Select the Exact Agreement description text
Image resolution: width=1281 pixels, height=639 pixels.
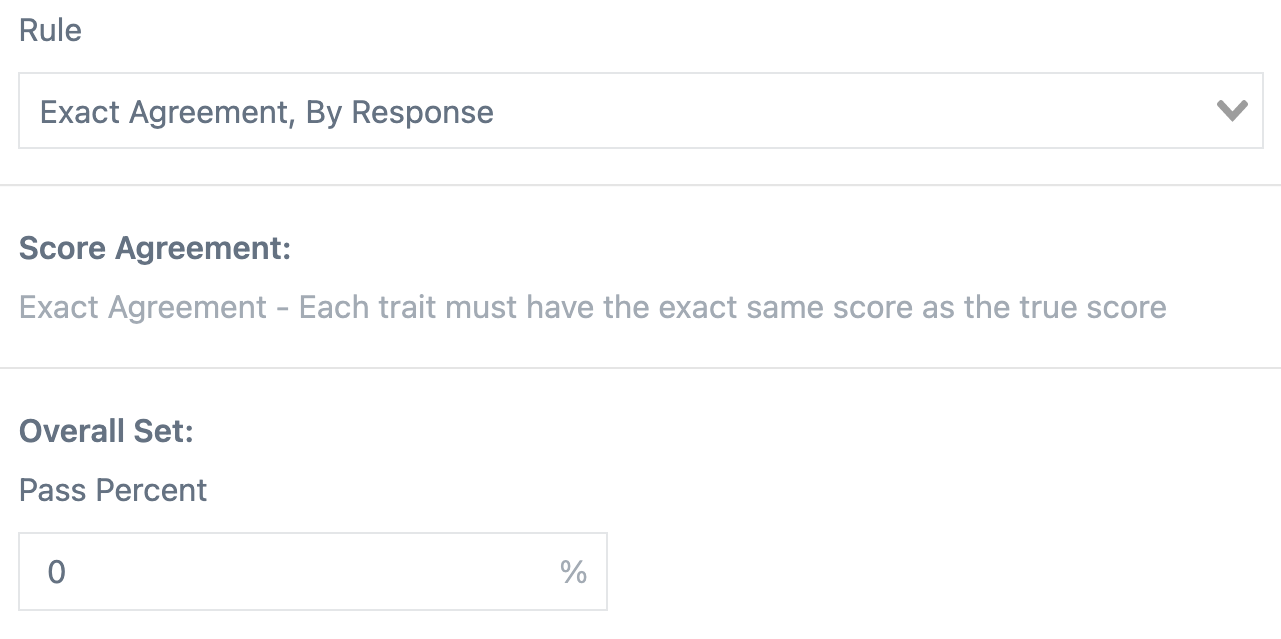592,307
